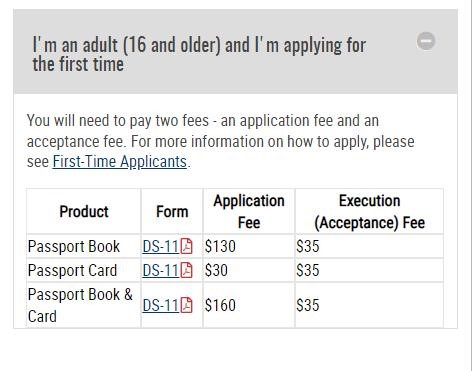Click the PDF icon in Passport Book row
475x371 pixels.
pyautogui.click(x=187, y=247)
